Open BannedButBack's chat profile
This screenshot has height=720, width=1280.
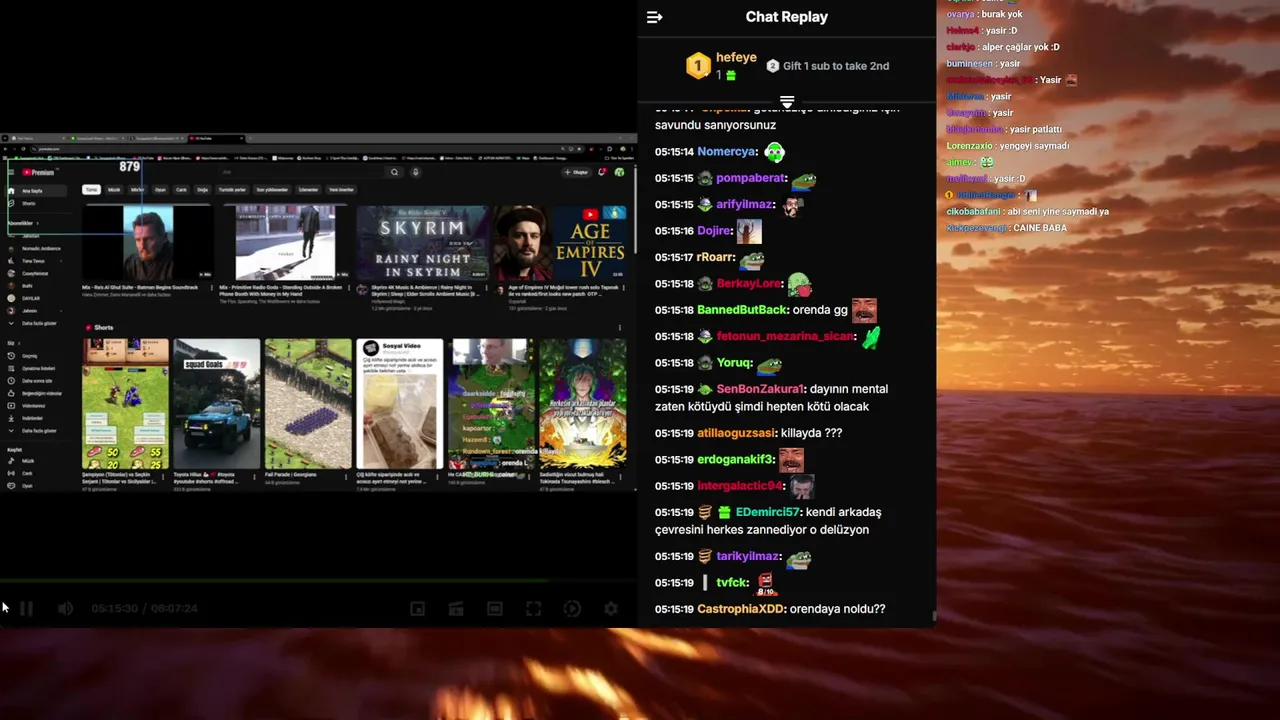tap(742, 310)
